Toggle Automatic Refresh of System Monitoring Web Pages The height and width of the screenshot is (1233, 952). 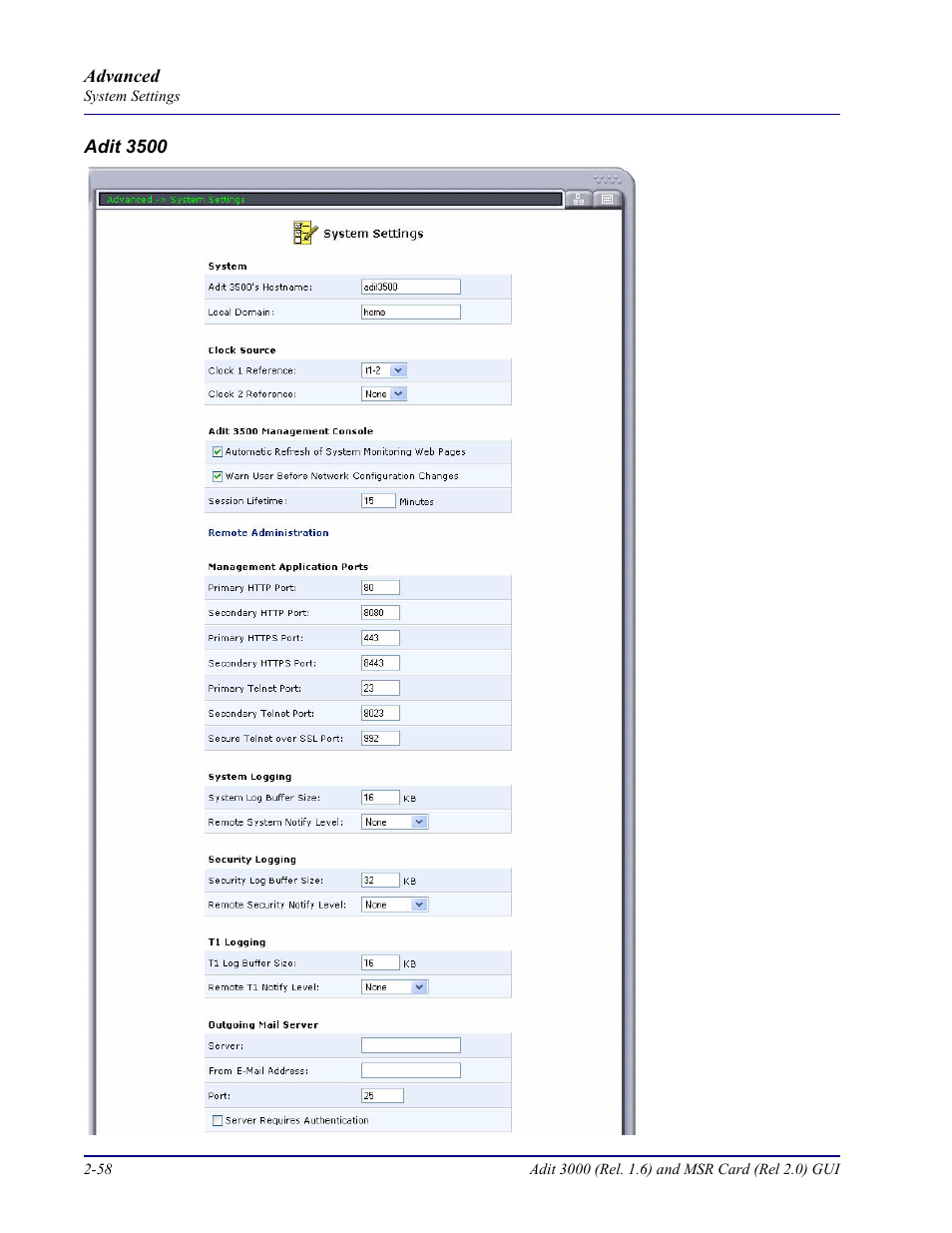[218, 452]
